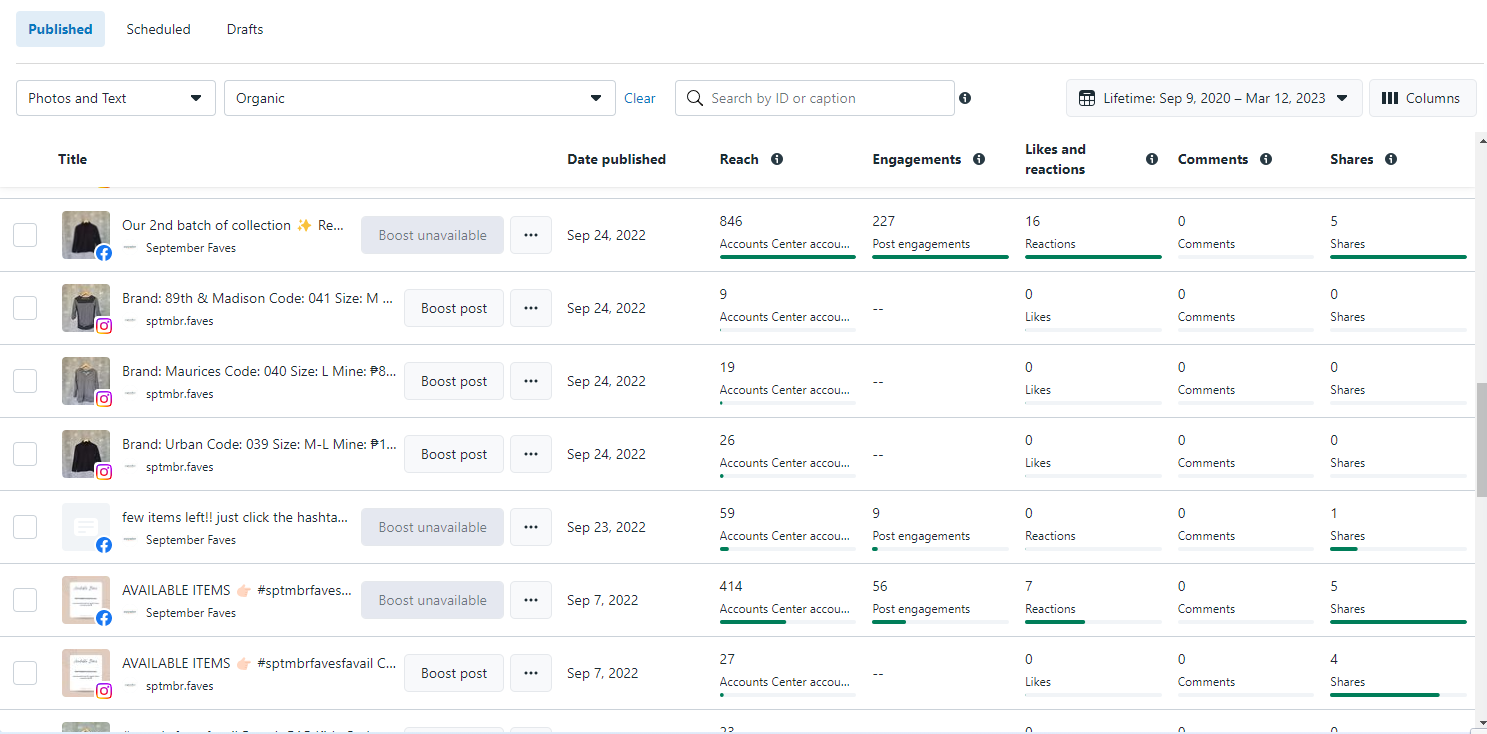Tick checkbox for 'few items left' post

pyautogui.click(x=25, y=527)
